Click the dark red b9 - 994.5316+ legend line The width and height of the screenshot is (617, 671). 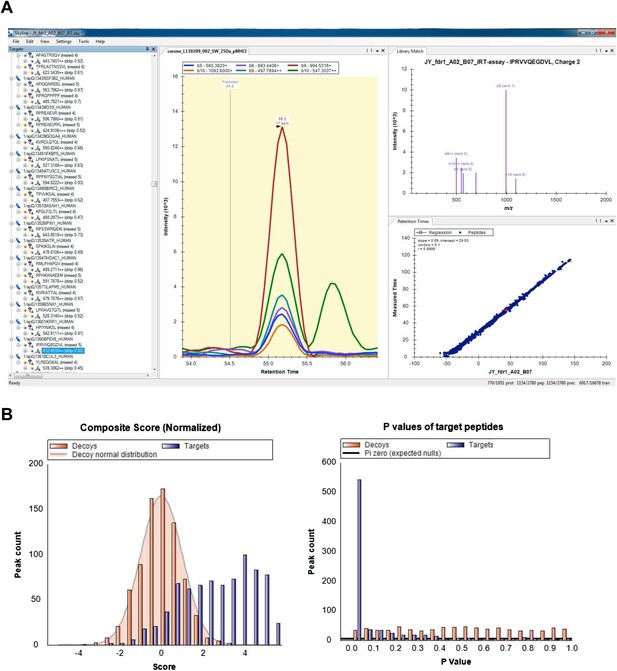tap(294, 65)
